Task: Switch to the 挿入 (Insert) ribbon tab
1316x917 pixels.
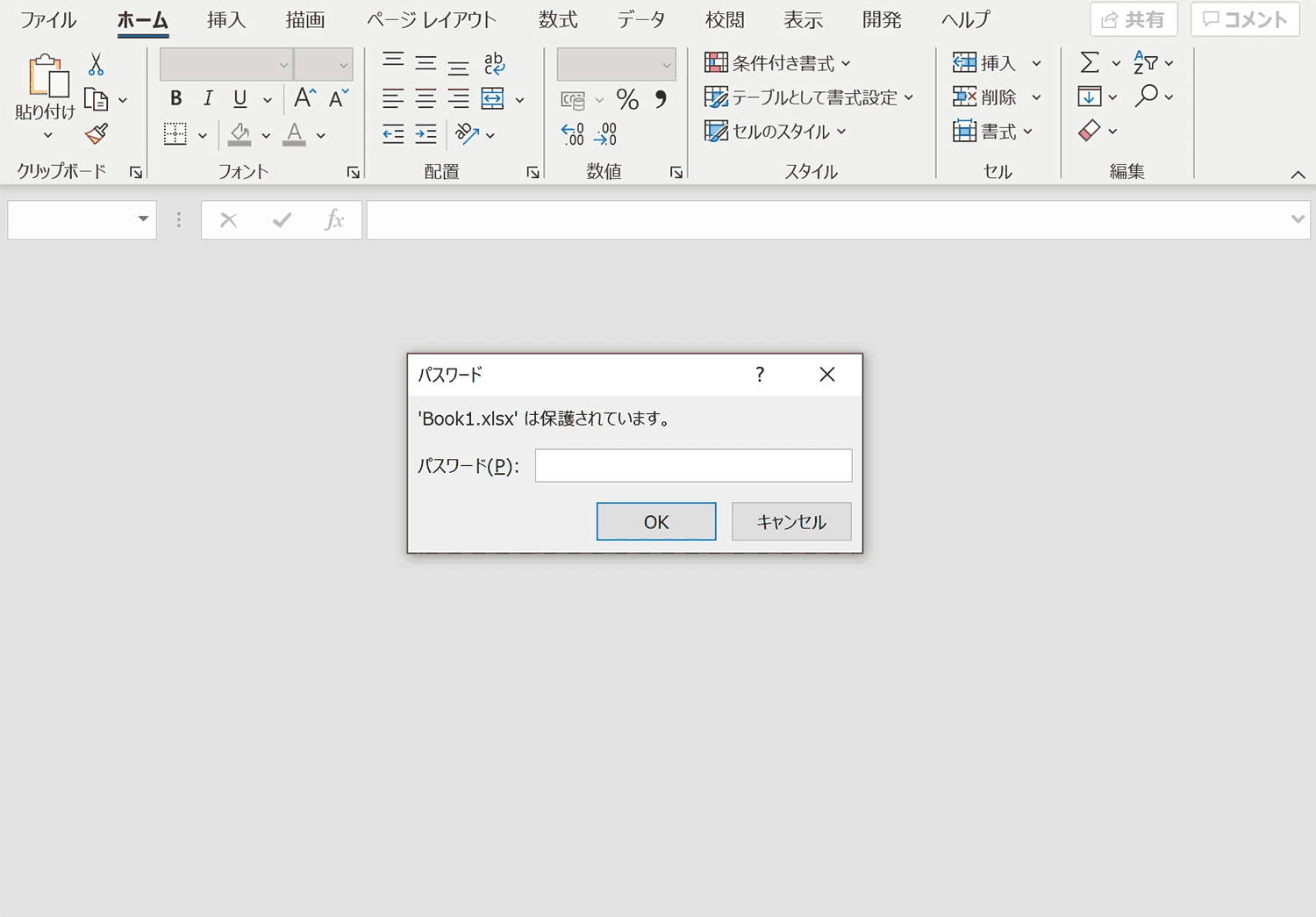Action: click(x=226, y=20)
